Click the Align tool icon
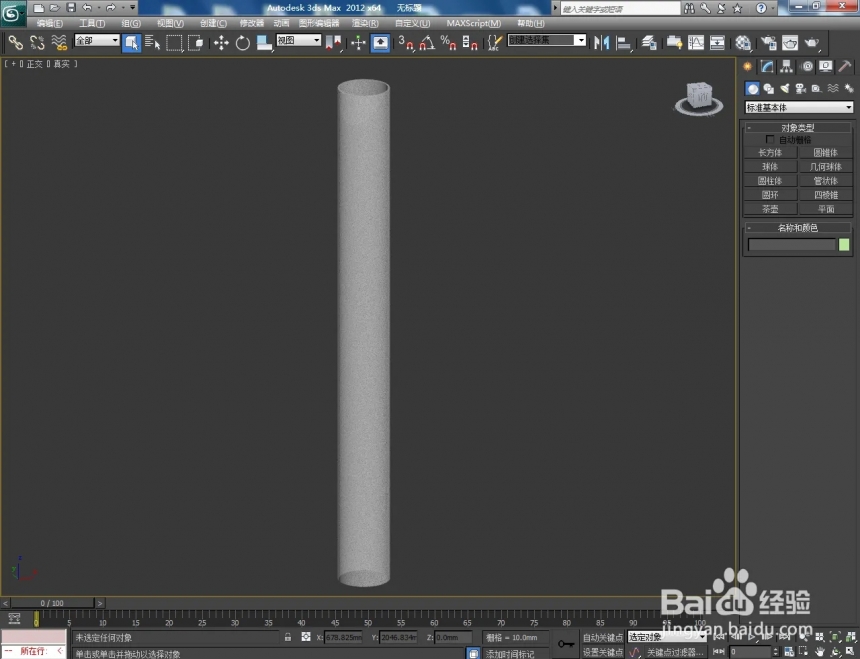Image resolution: width=860 pixels, height=659 pixels. click(624, 43)
